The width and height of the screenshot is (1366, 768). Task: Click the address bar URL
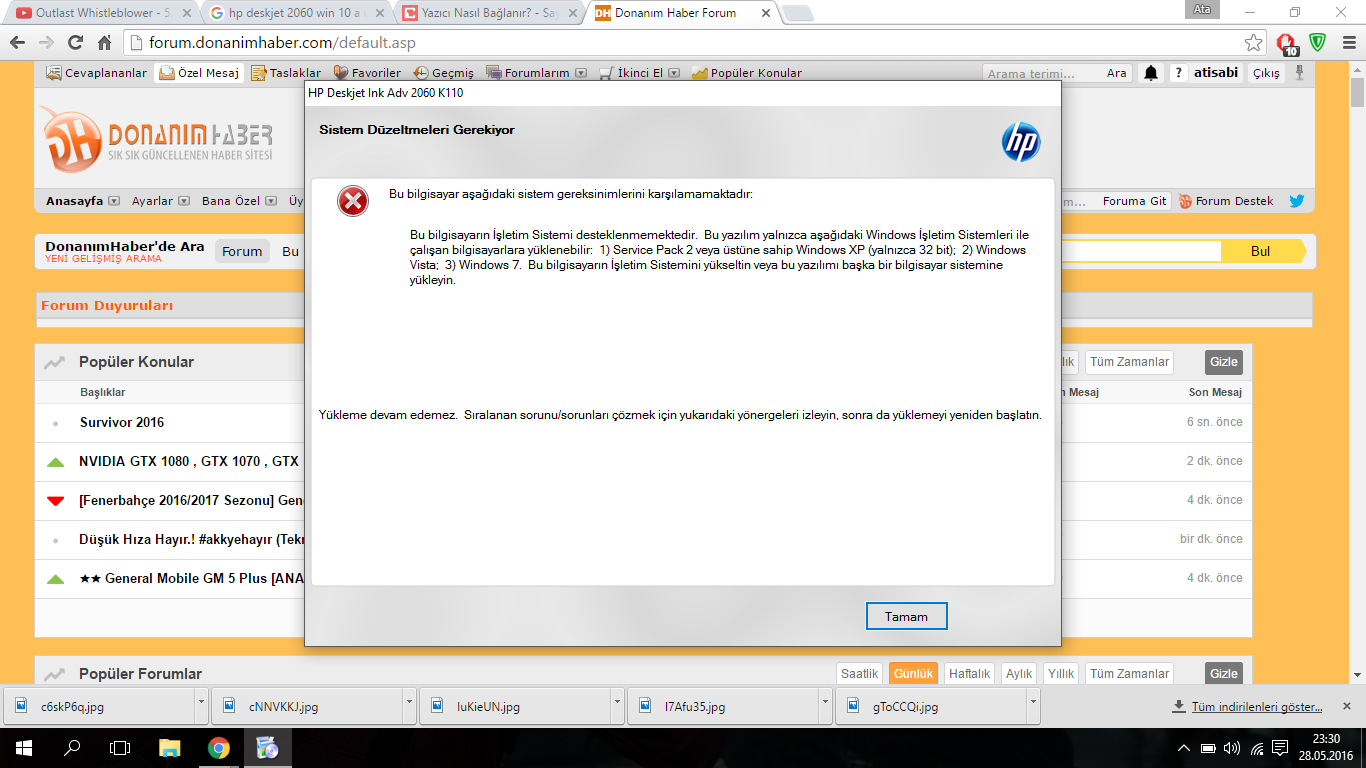(x=282, y=43)
